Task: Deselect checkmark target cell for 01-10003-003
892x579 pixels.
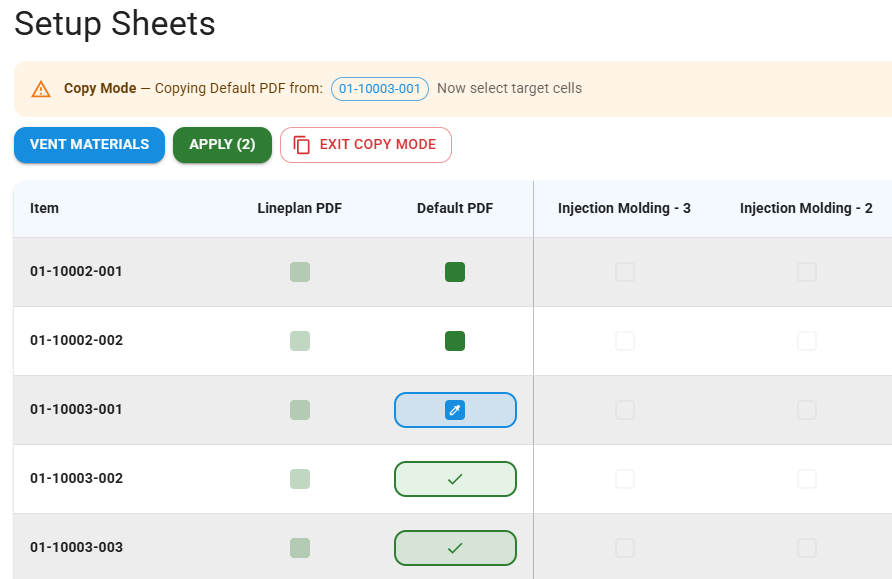Action: 455,548
